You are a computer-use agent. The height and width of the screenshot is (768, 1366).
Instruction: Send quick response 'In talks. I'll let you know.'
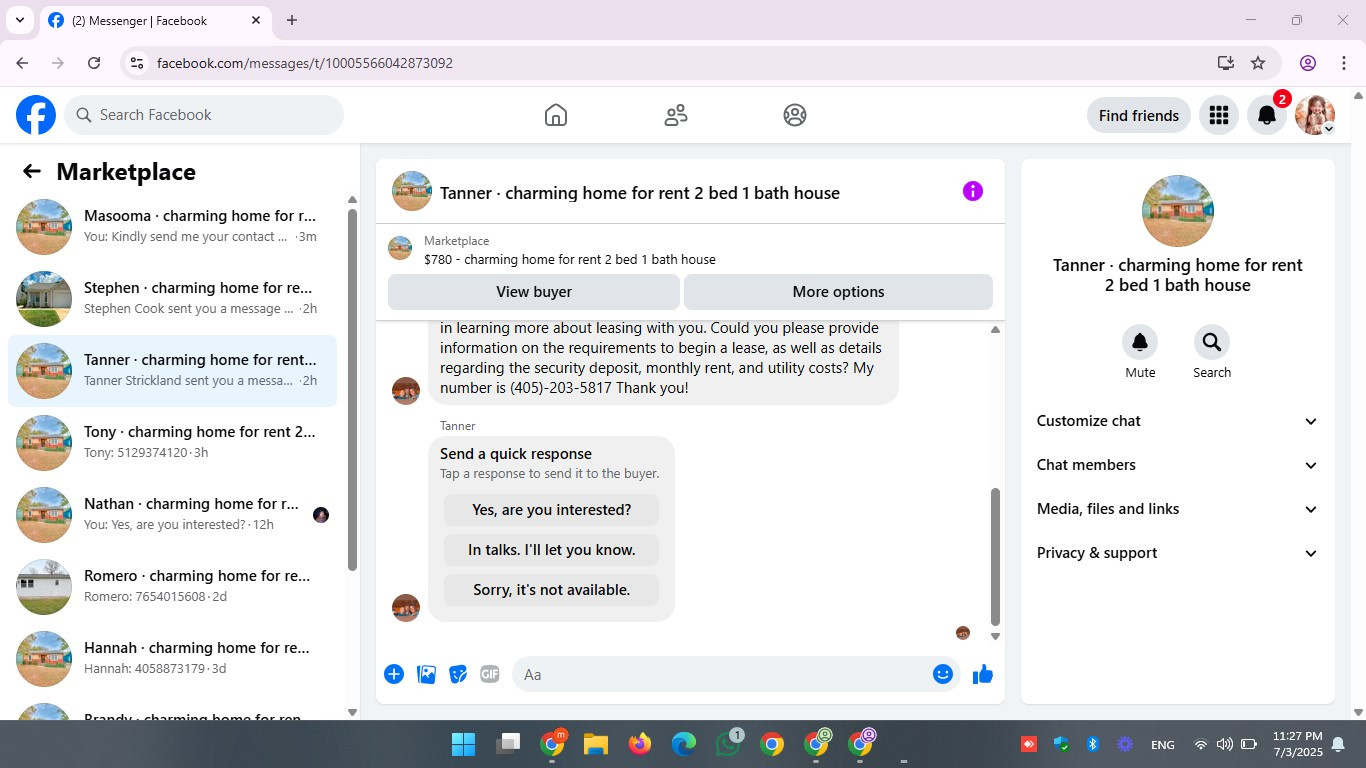551,550
